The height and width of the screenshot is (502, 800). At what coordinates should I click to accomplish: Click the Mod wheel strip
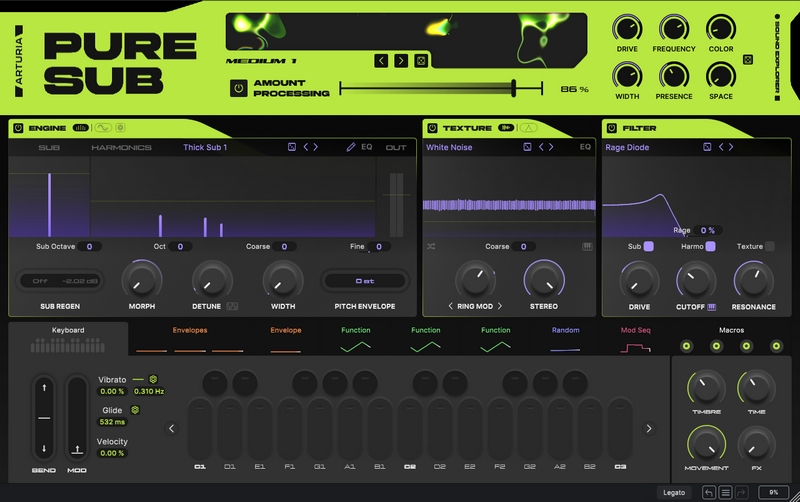point(77,417)
